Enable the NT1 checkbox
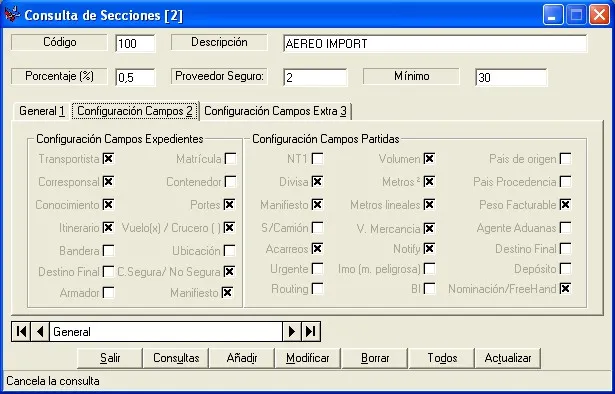Screen dimensions: 615x394 pos(317,159)
